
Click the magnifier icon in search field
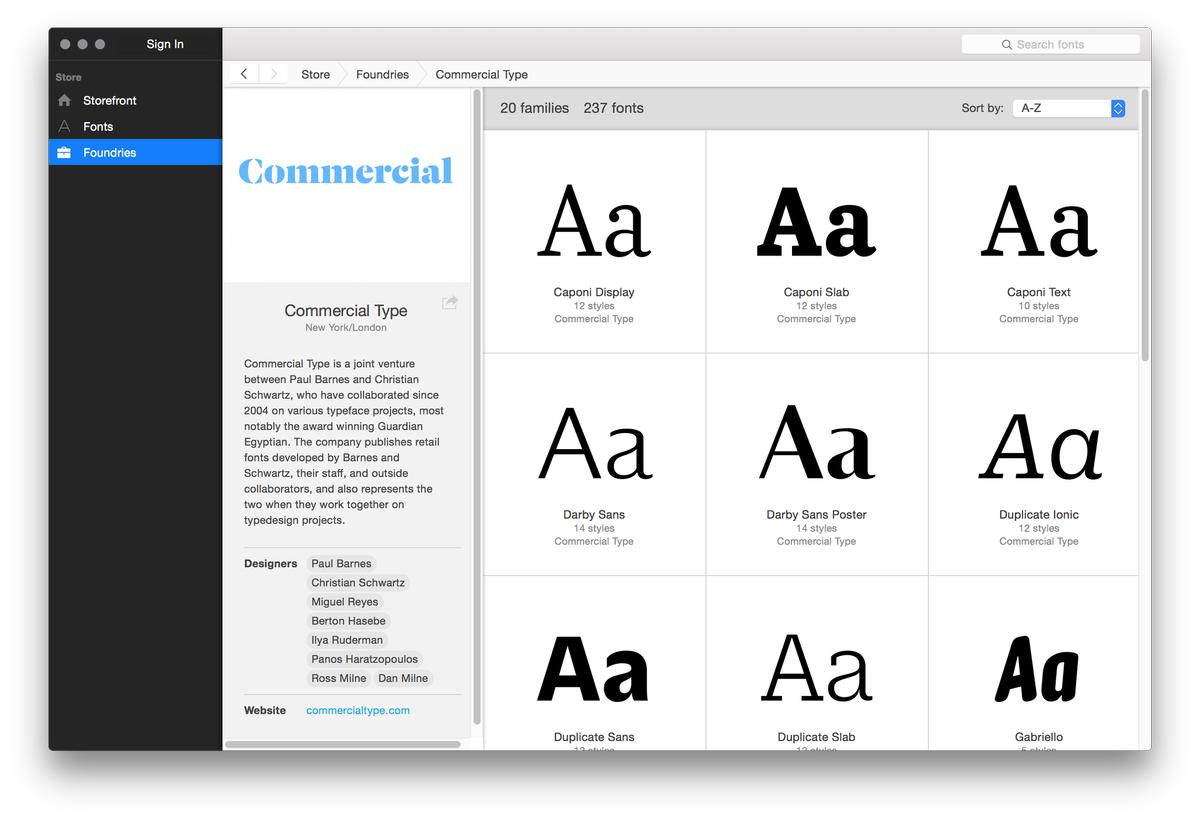pyautogui.click(x=1007, y=45)
